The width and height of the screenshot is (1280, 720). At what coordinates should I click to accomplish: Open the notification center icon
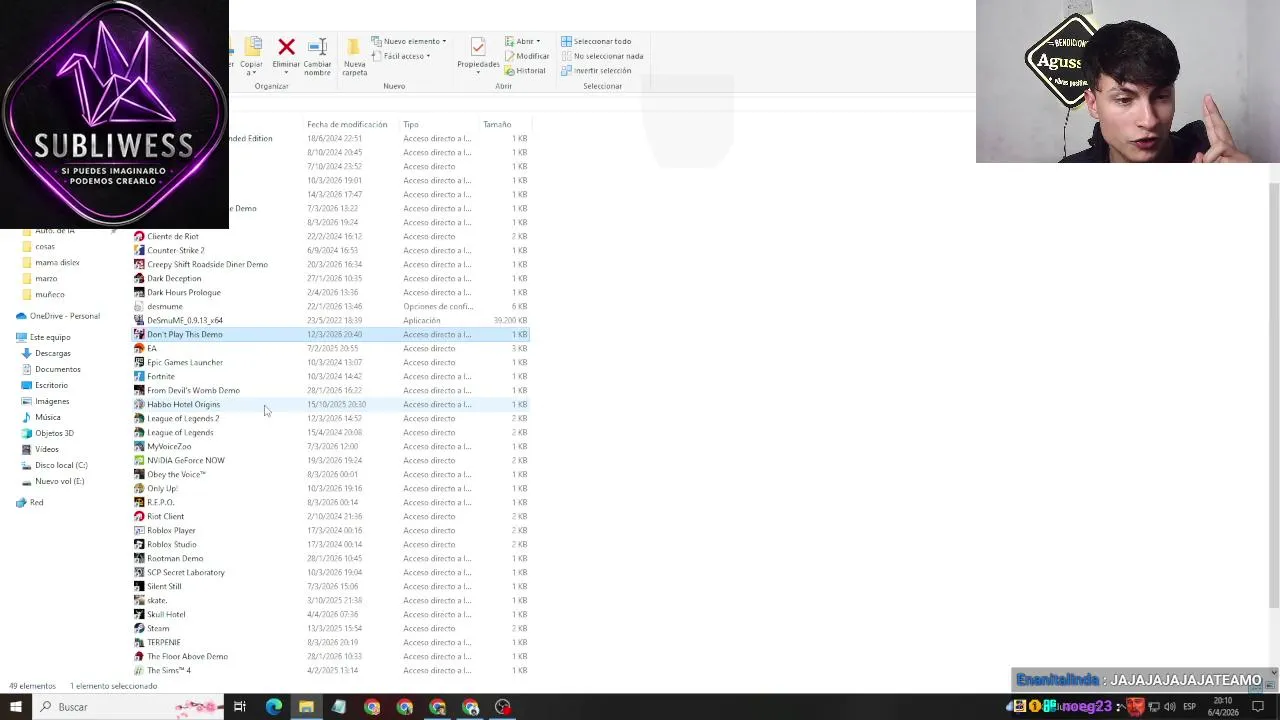pyautogui.click(x=1258, y=707)
